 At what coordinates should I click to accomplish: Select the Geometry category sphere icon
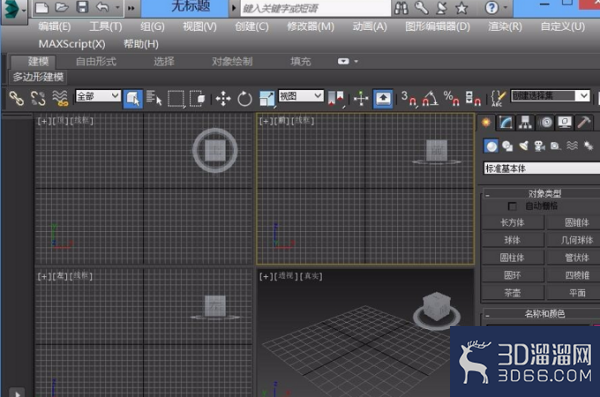tap(491, 146)
